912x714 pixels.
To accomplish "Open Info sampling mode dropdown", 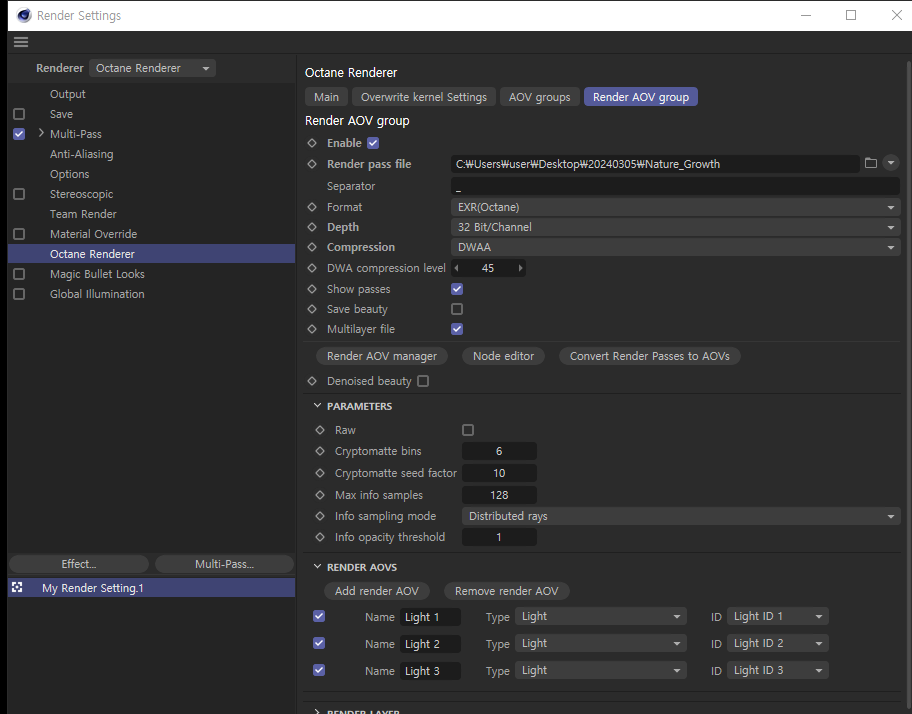I will tap(681, 516).
